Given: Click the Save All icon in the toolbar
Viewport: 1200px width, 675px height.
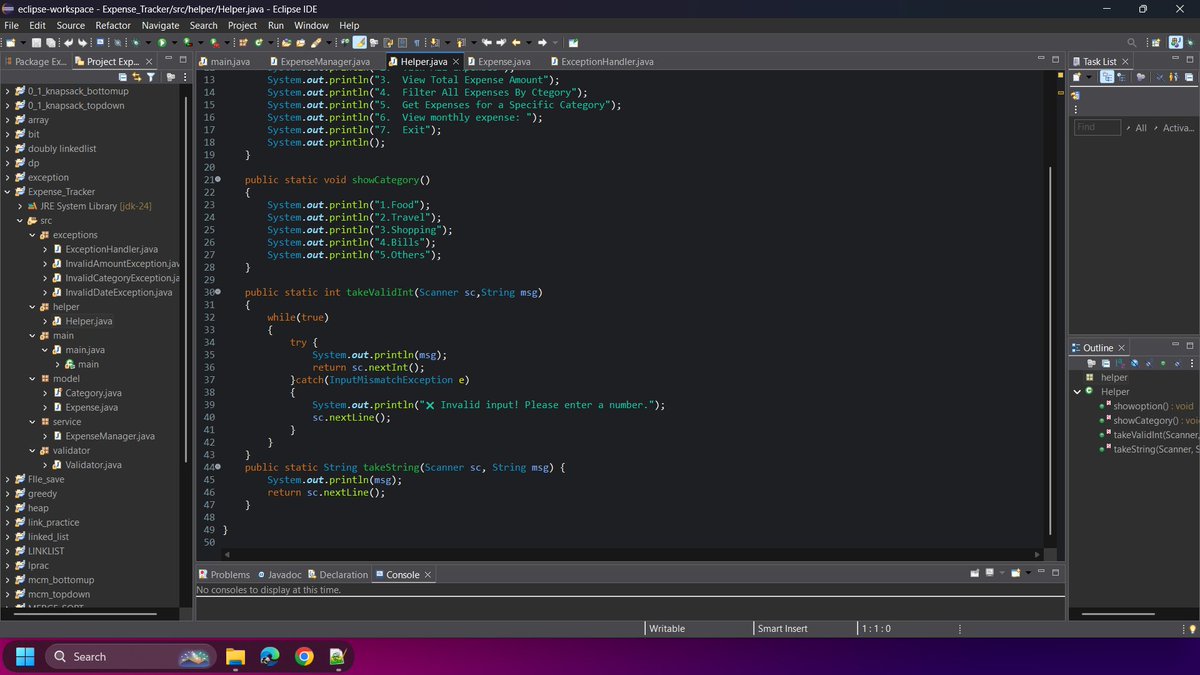Looking at the screenshot, I should (x=50, y=42).
